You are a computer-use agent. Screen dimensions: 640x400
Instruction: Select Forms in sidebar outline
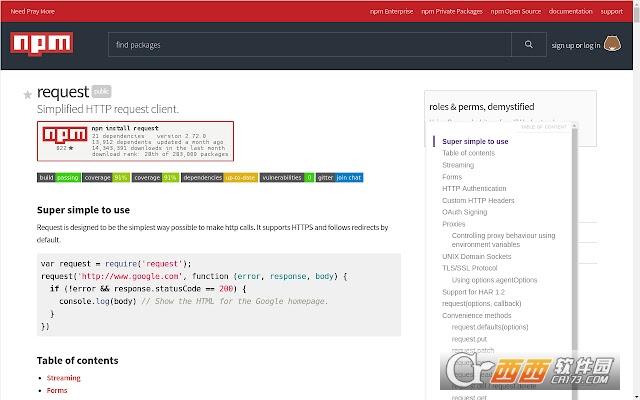point(452,177)
